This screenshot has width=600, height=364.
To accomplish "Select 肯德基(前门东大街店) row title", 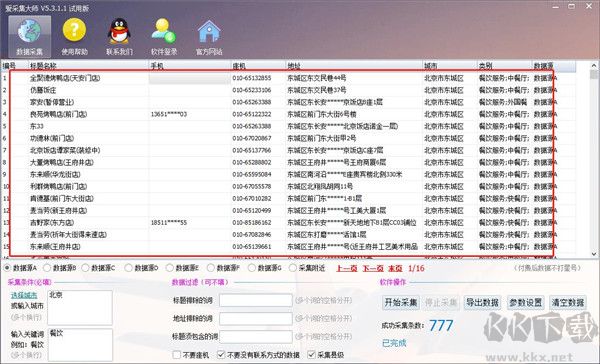I will 62,199.
